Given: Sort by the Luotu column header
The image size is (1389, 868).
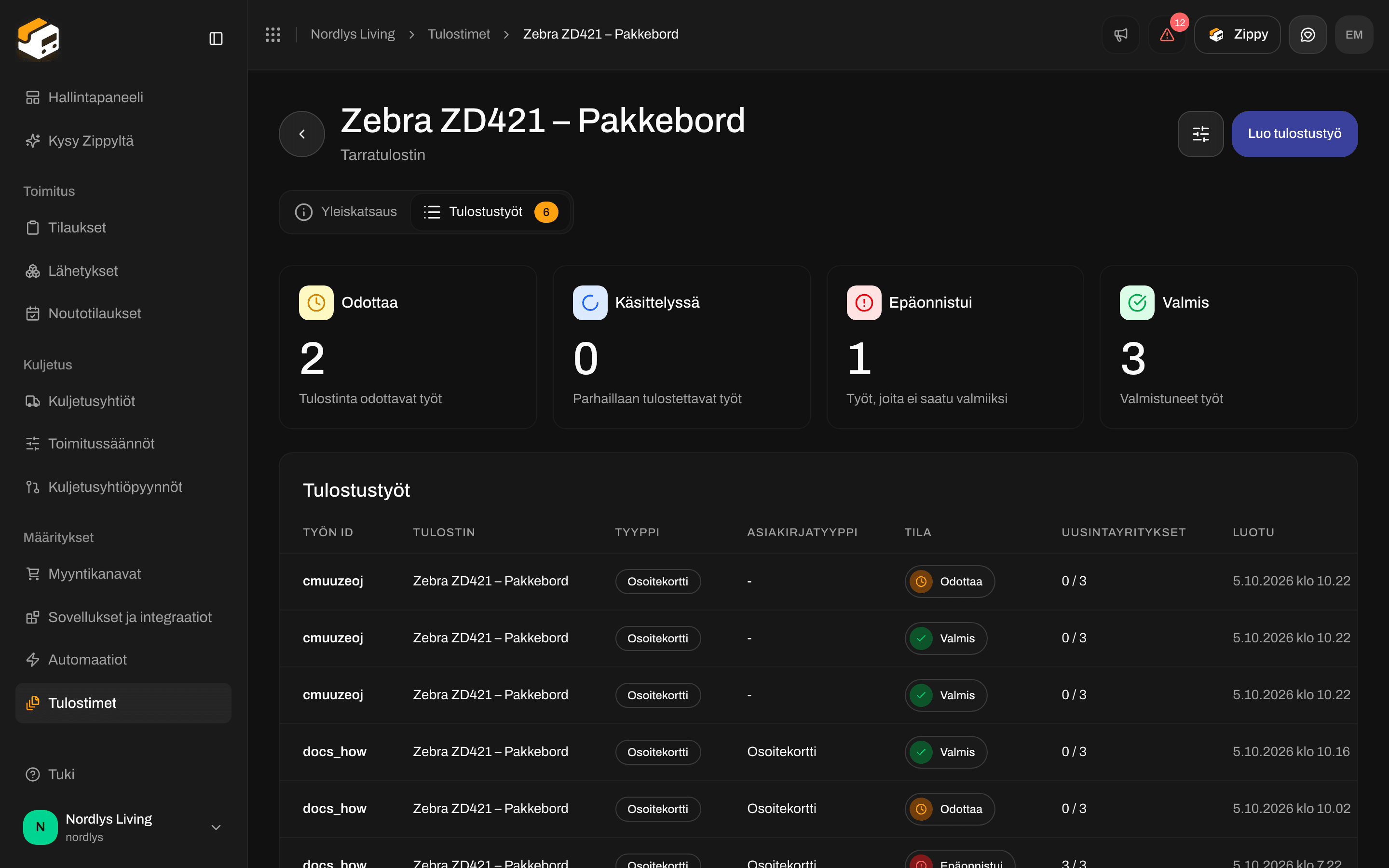Looking at the screenshot, I should pyautogui.click(x=1253, y=532).
